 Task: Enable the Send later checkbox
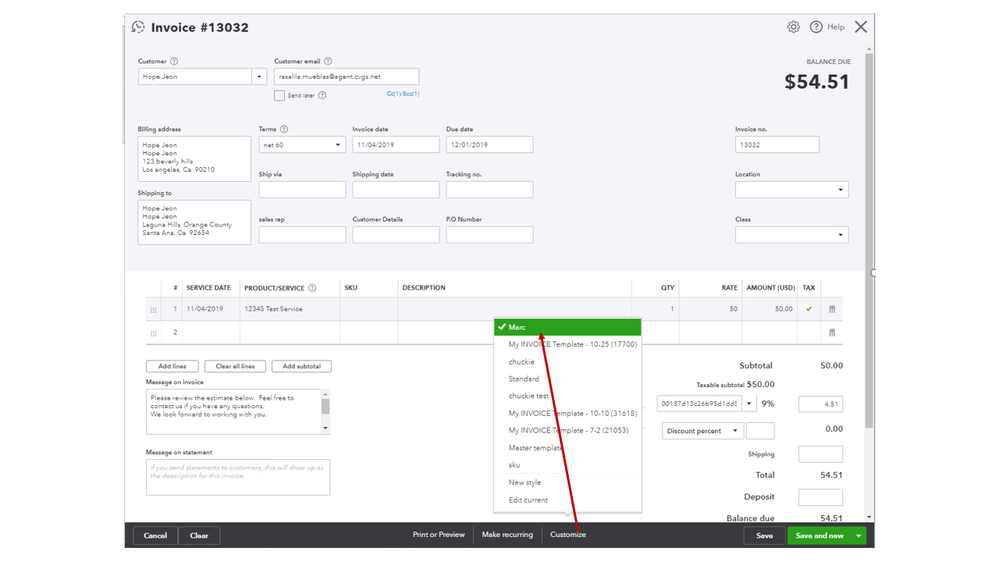pos(279,96)
